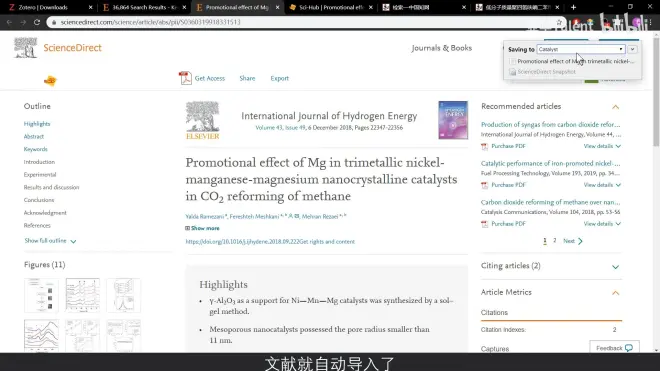Collapse the Article Metrics section
Screen dimensions: 660x371
pos(615,293)
